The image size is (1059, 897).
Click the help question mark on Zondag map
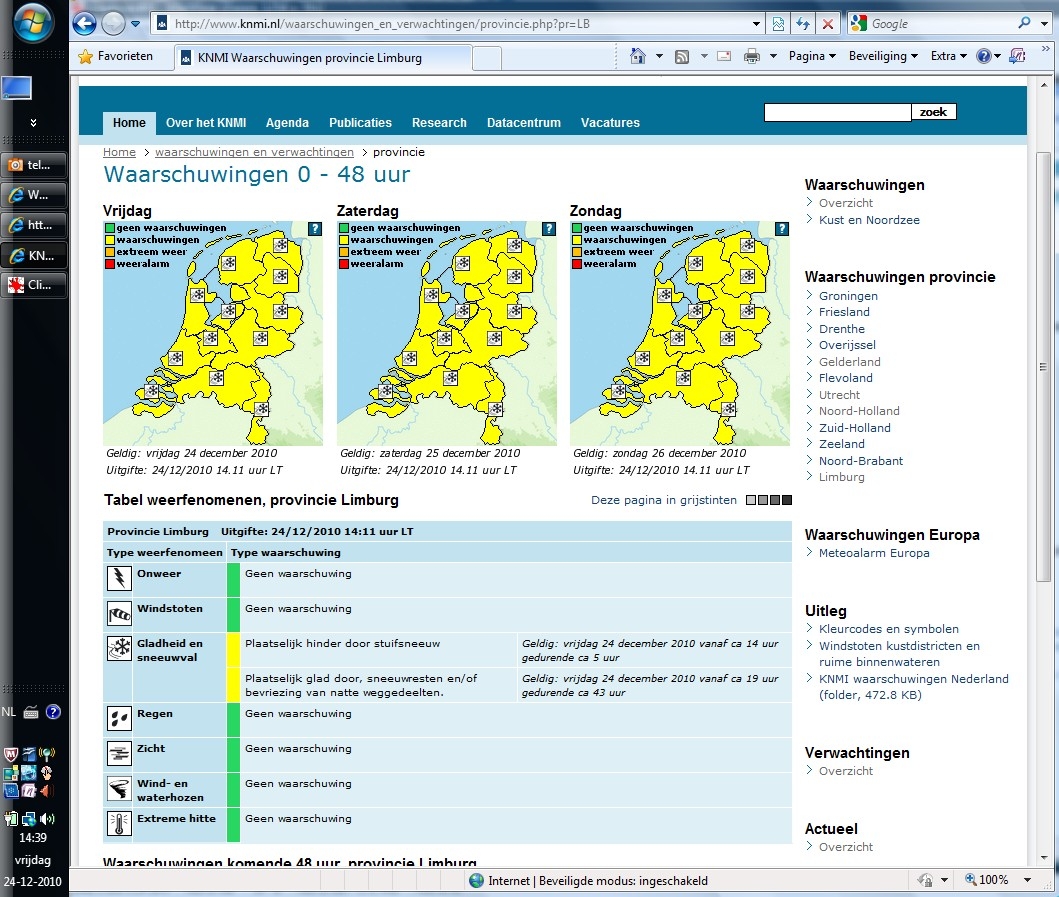[x=782, y=229]
